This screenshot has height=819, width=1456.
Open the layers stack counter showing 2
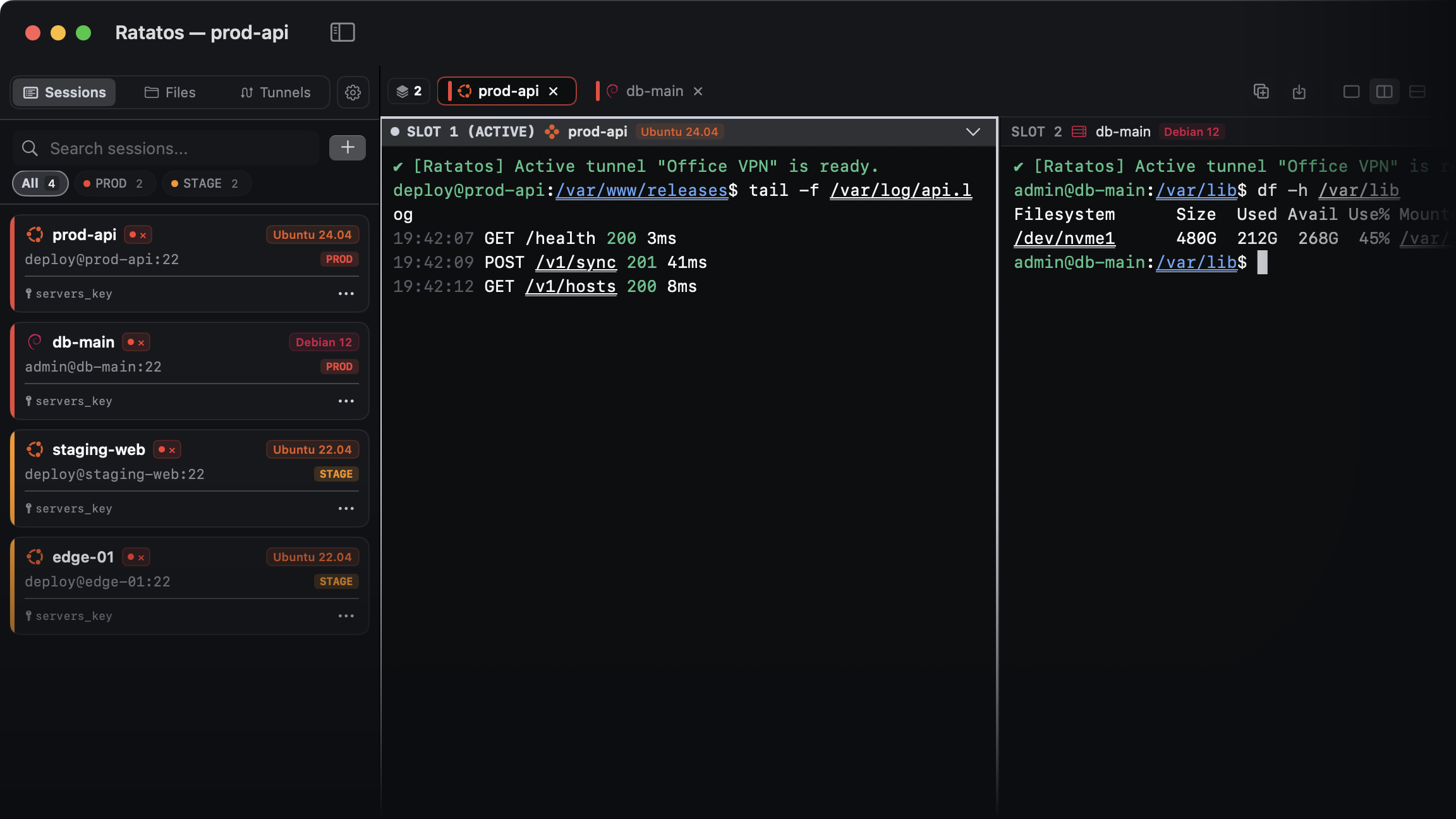[x=408, y=92]
